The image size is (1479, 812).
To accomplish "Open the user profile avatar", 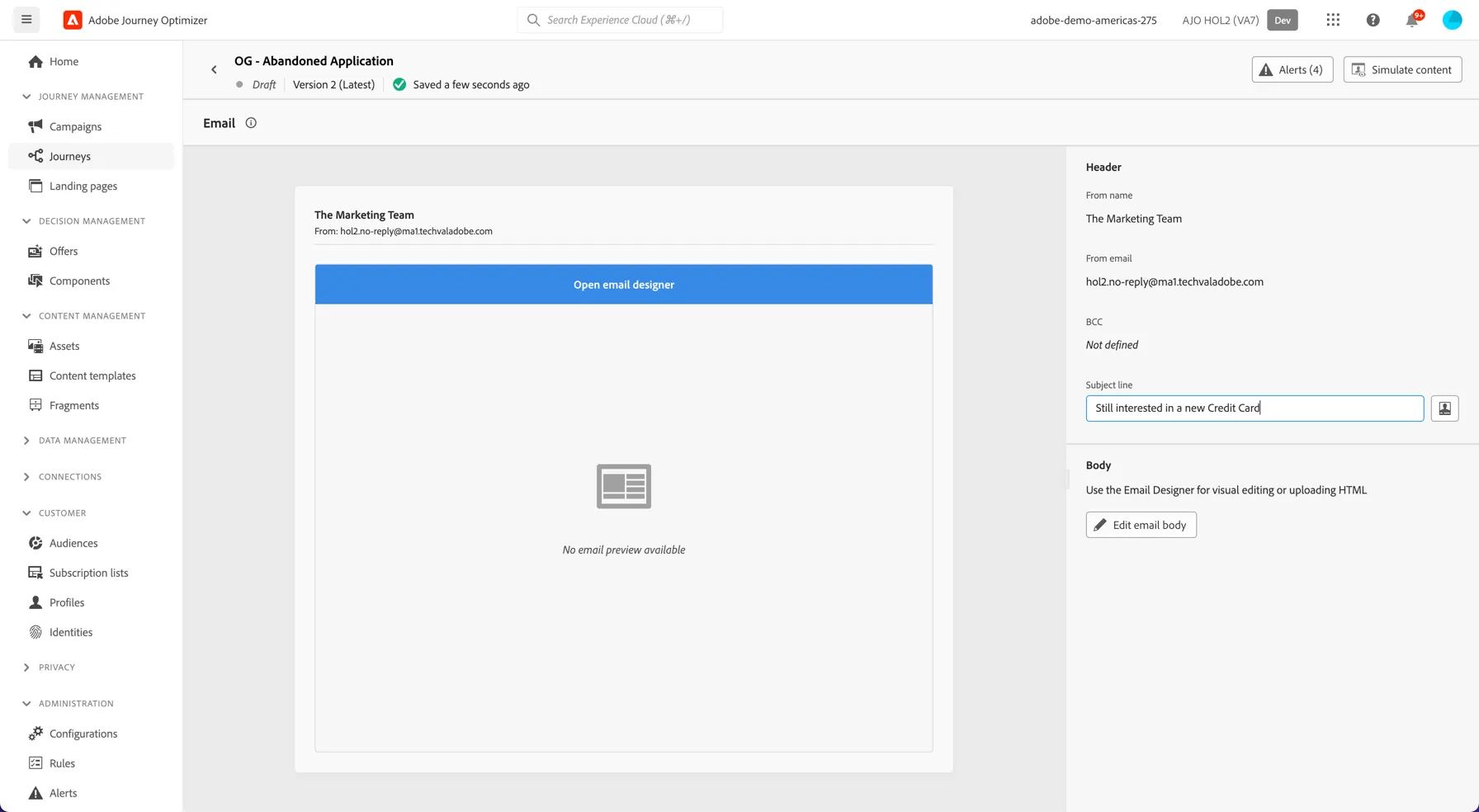I will [x=1452, y=20].
